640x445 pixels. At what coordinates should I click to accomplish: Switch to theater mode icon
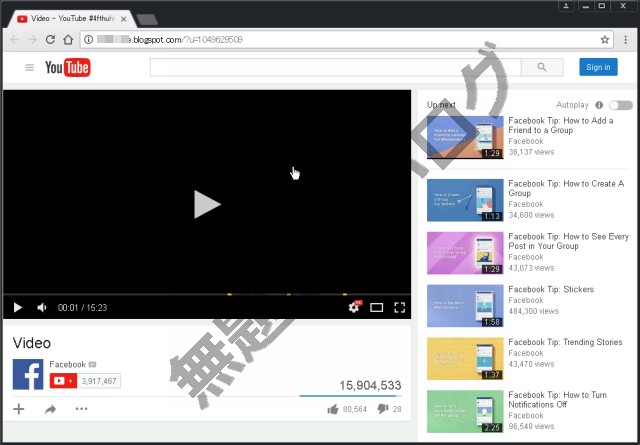click(x=376, y=307)
